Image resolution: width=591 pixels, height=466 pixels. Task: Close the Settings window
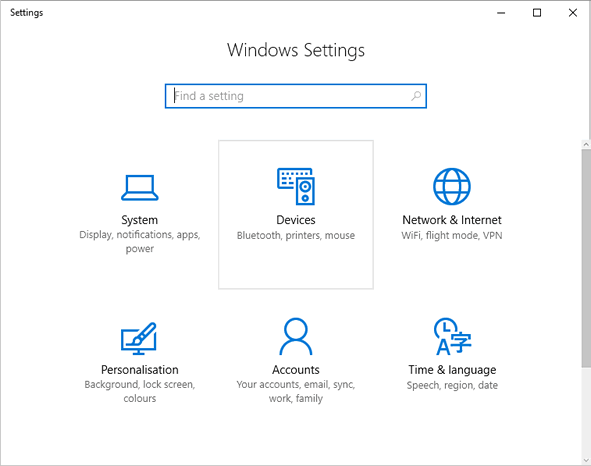tap(573, 13)
